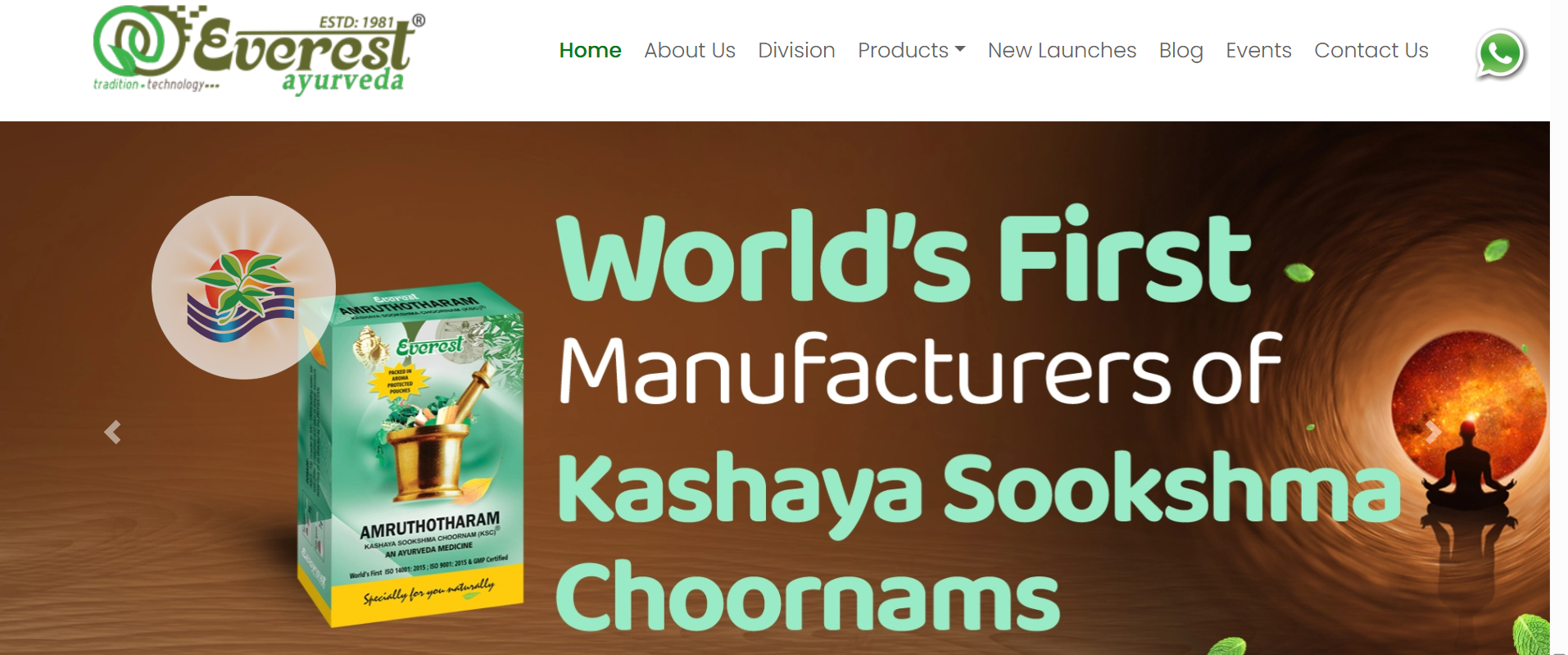Image resolution: width=1568 pixels, height=655 pixels.
Task: Open the Contact Us page
Action: tap(1371, 51)
